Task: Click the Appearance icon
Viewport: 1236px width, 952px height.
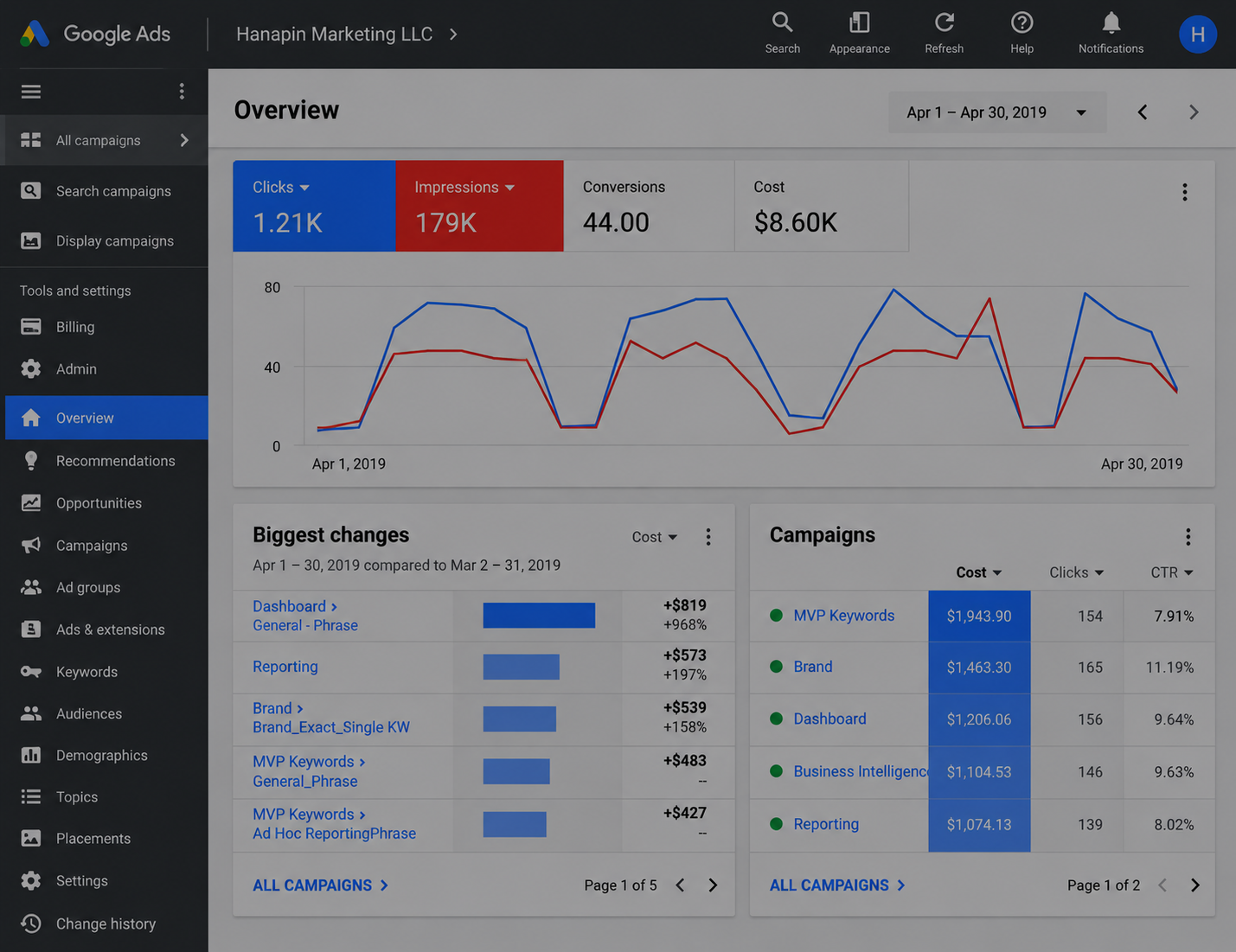Action: pyautogui.click(x=859, y=33)
